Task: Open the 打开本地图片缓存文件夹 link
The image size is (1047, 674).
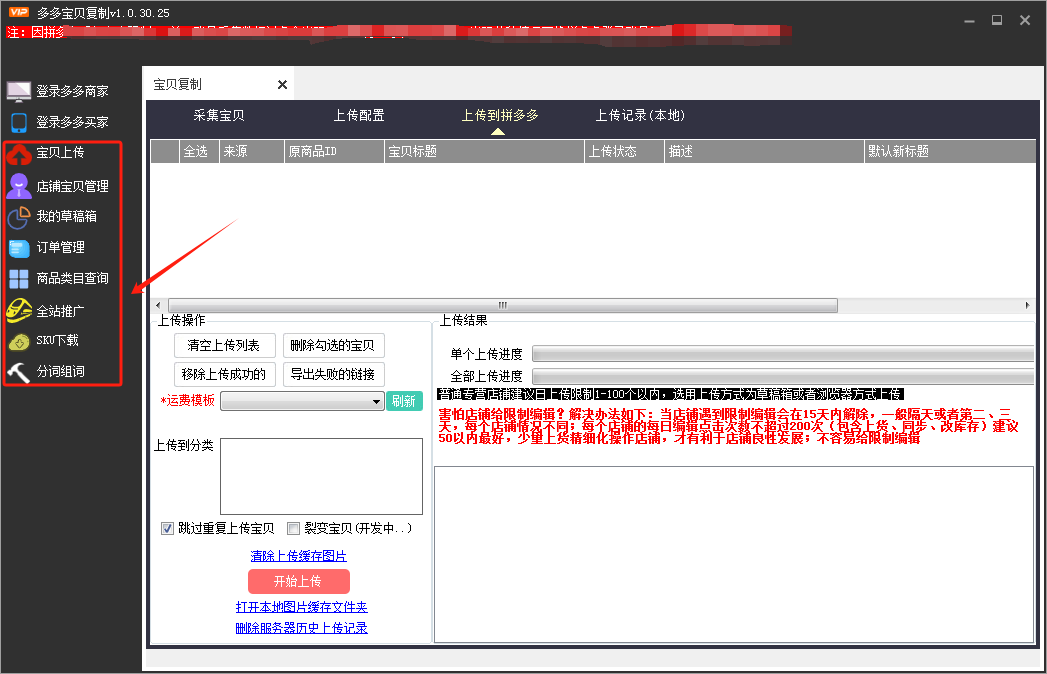Action: point(301,607)
